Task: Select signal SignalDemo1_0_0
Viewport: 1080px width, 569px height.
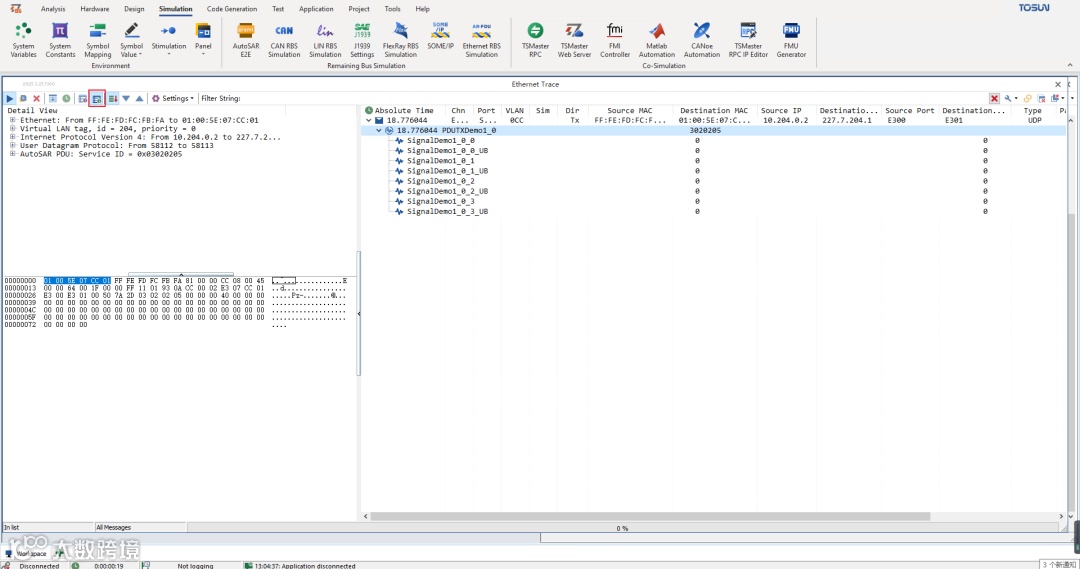Action: [x=441, y=141]
